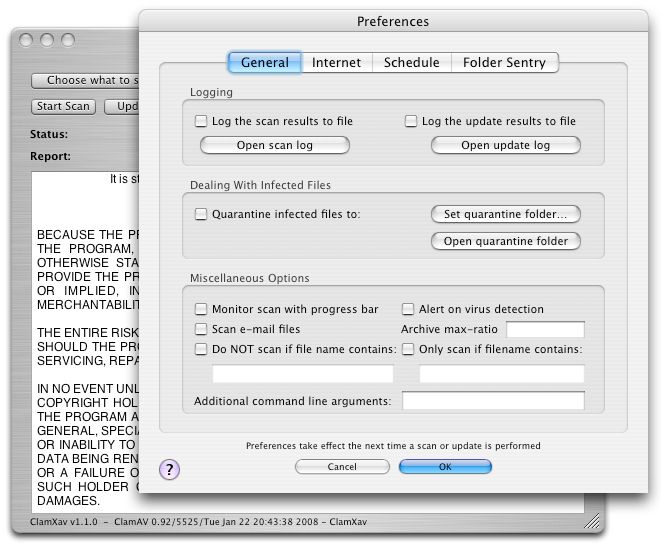Check Quarantine infected files to
Screen dimensions: 661x549
tap(201, 214)
